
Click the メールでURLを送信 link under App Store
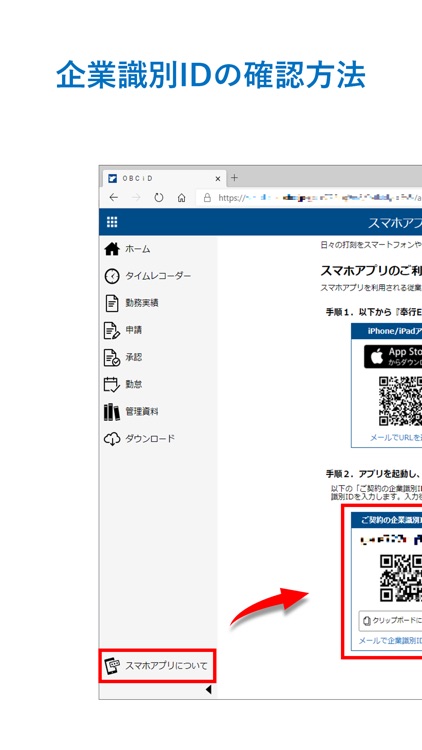[396, 437]
